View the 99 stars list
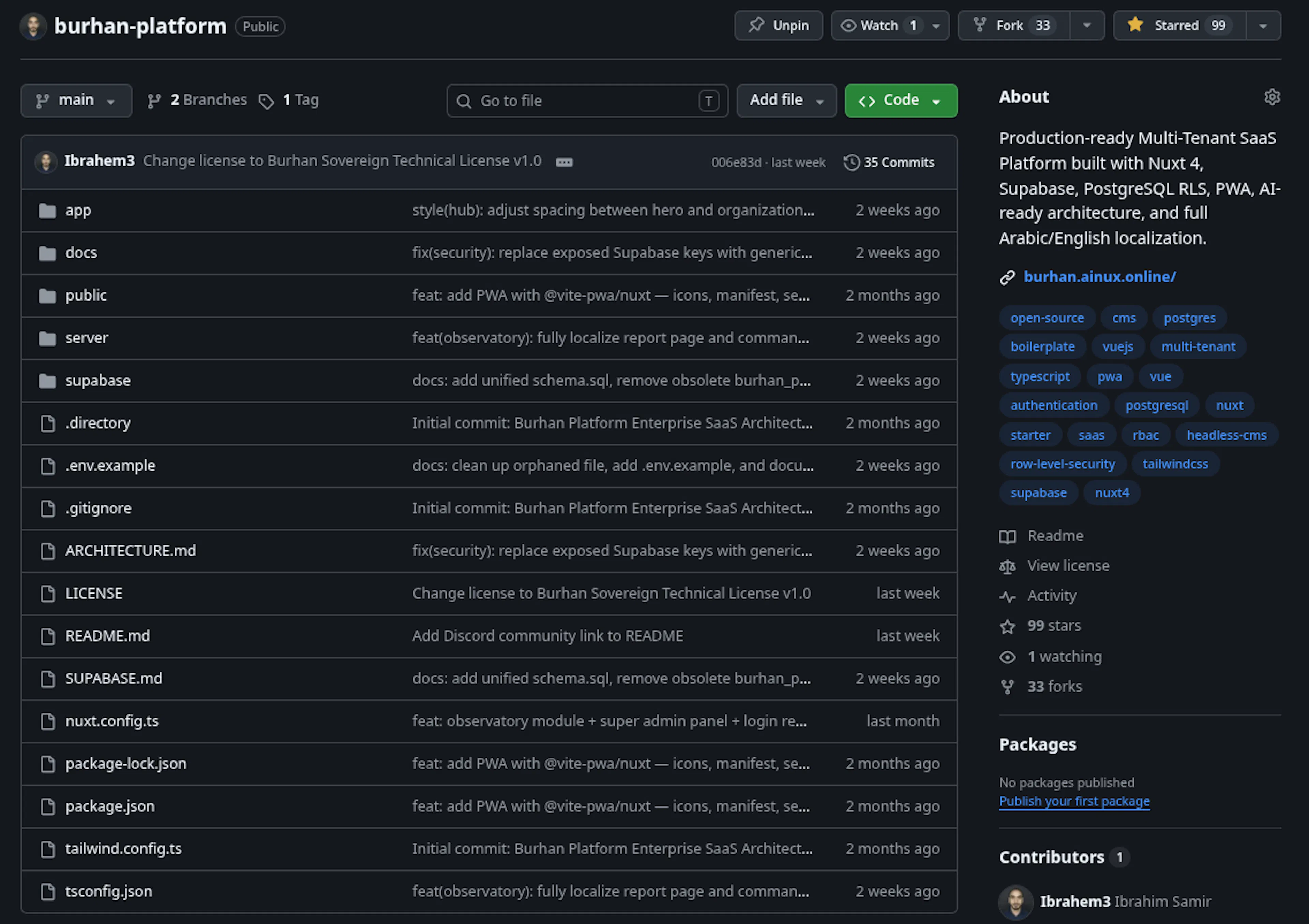Screen dimensions: 1309x924 point(1040,626)
